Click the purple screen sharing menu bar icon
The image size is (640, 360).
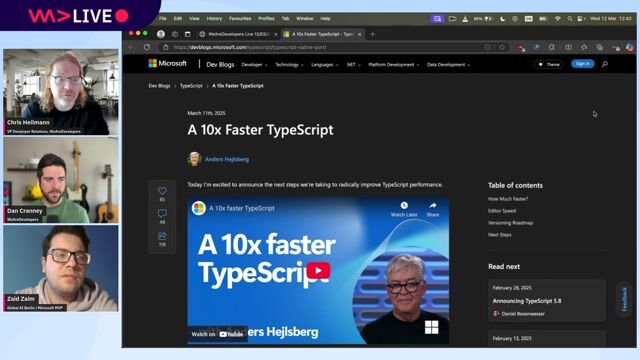[x=438, y=19]
